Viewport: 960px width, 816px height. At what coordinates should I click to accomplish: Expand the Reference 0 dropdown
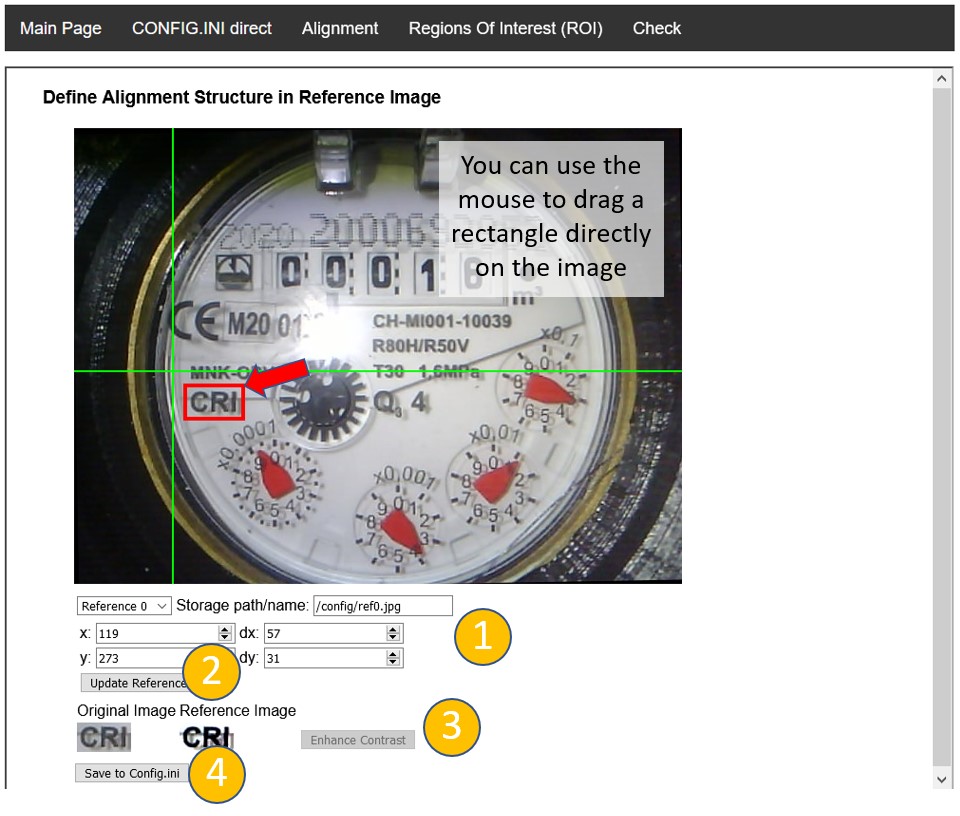click(x=124, y=606)
